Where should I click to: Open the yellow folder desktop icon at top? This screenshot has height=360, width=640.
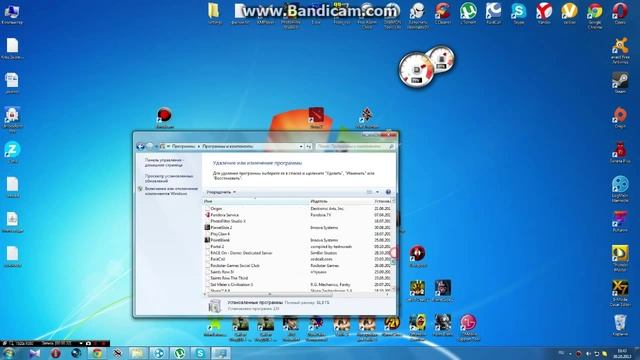215,13
